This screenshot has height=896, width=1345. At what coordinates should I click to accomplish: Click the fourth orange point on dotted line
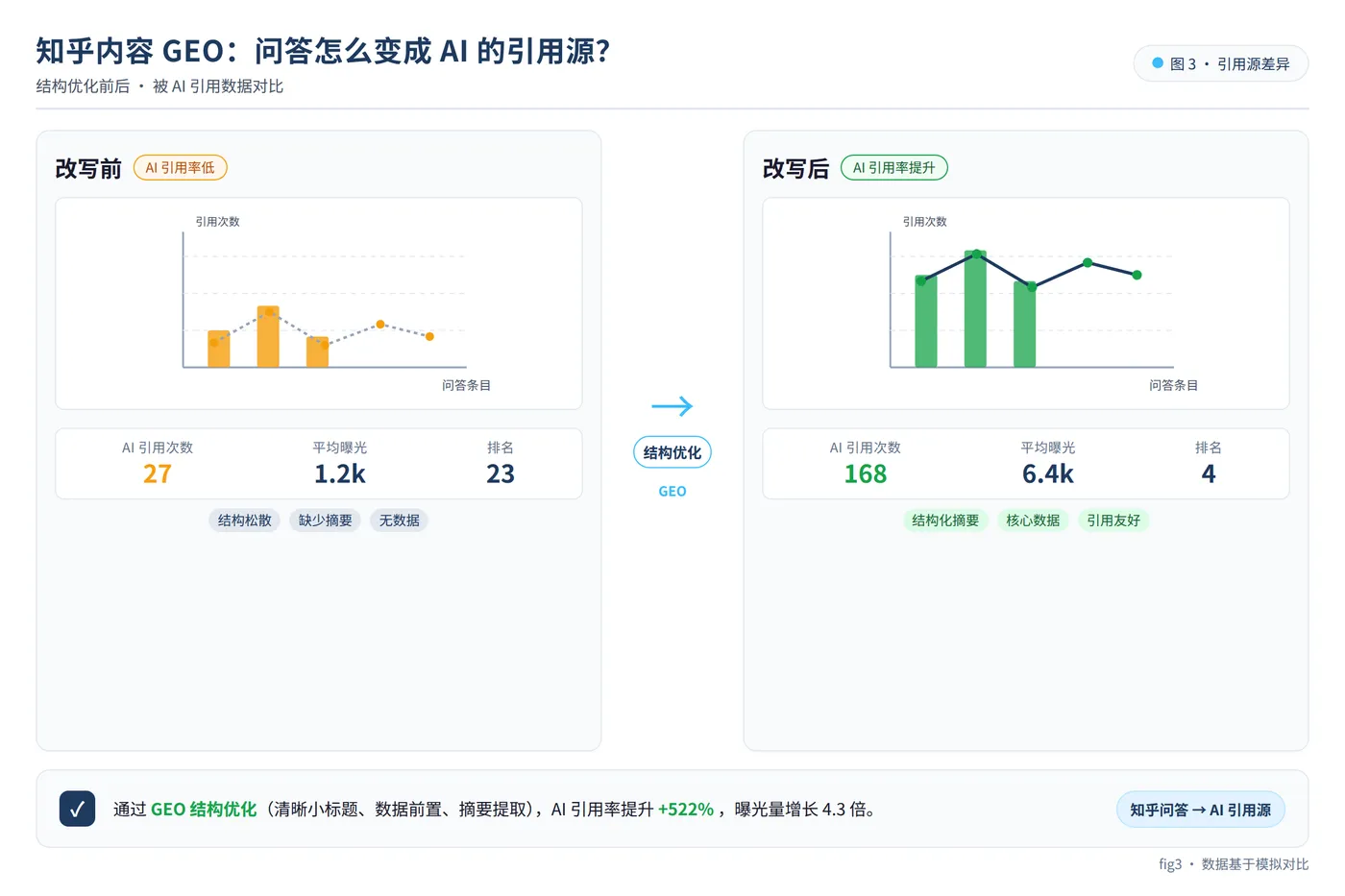click(380, 325)
